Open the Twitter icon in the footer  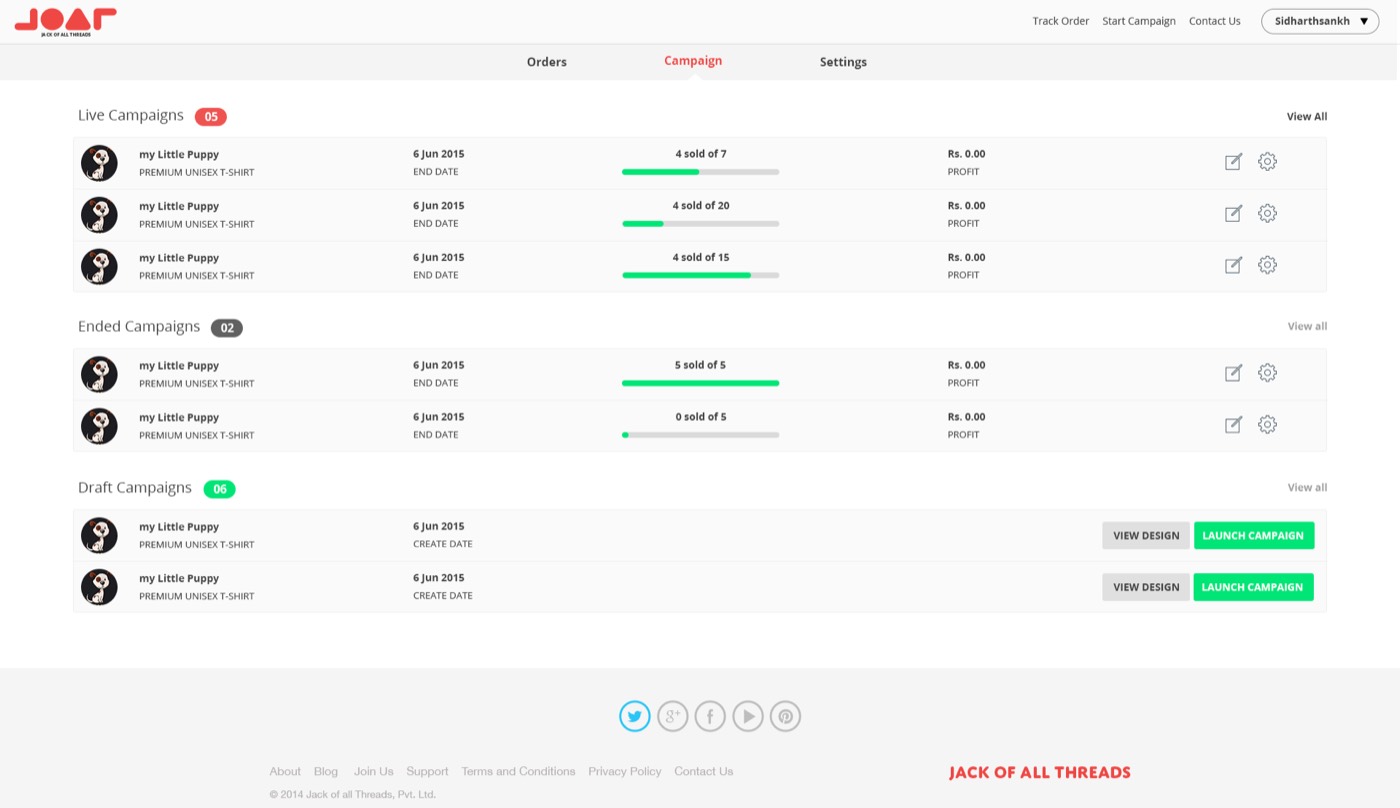pyautogui.click(x=635, y=716)
